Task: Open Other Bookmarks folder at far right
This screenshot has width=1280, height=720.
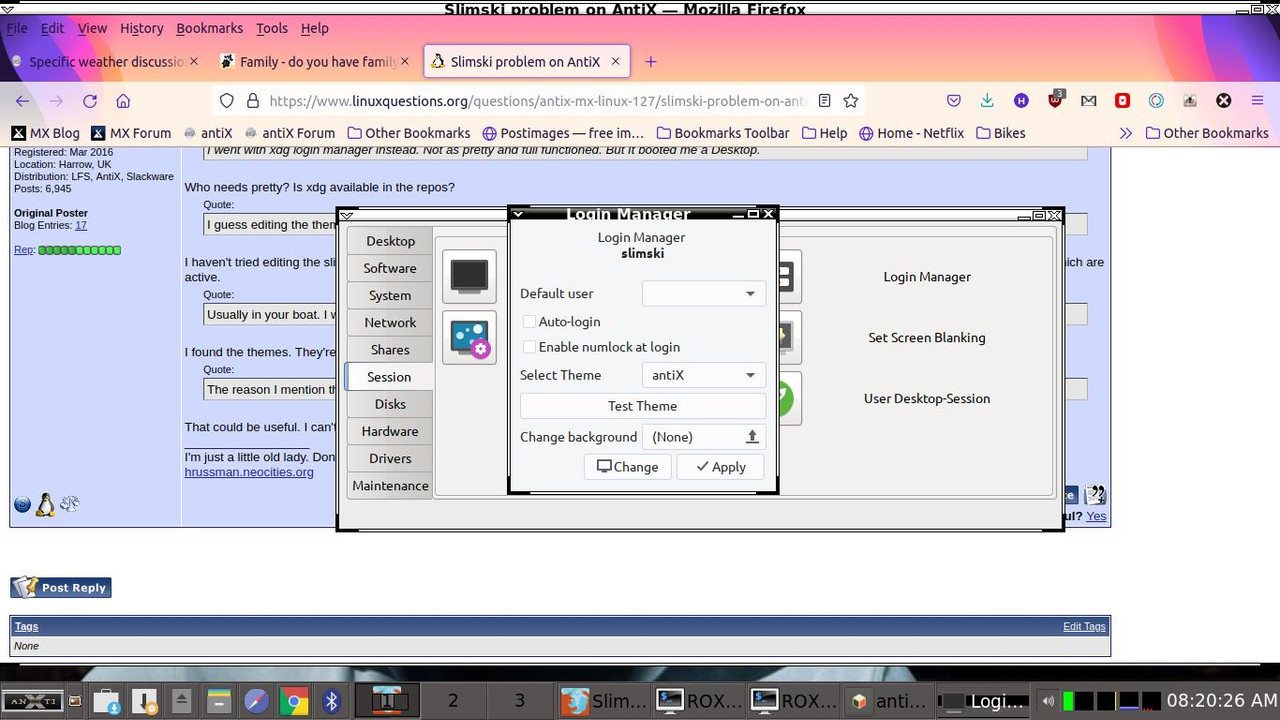Action: [x=1207, y=133]
